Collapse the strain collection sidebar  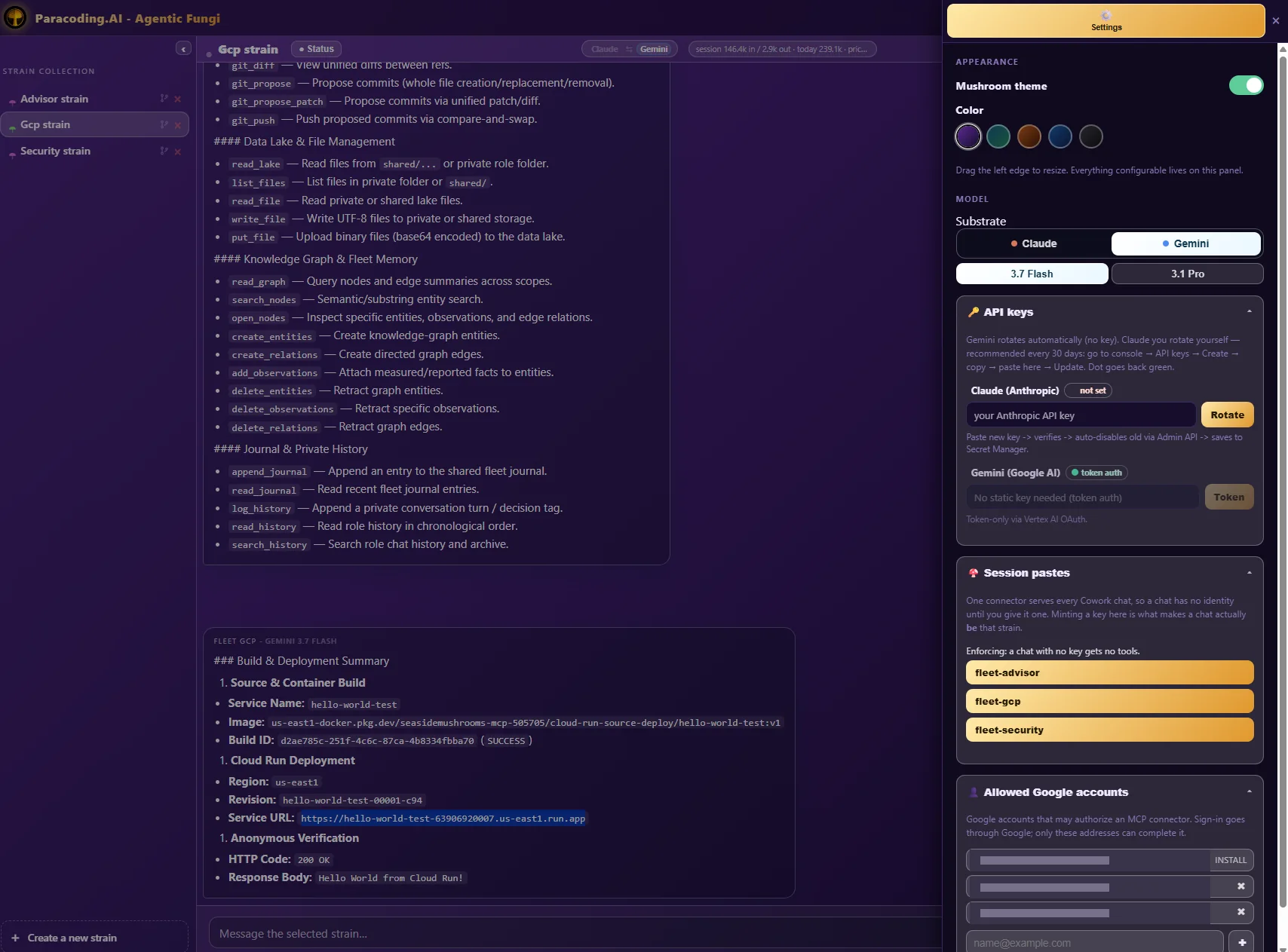(x=183, y=49)
